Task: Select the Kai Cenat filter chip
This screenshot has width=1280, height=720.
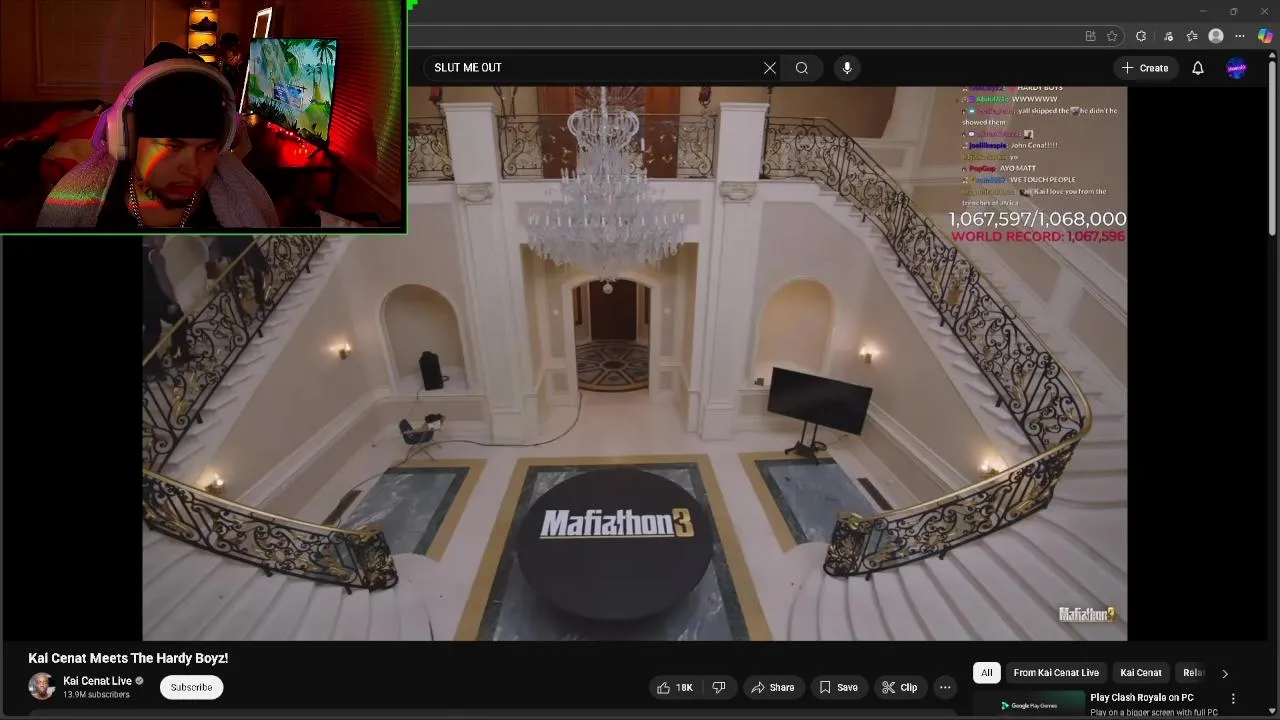Action: [x=1141, y=673]
